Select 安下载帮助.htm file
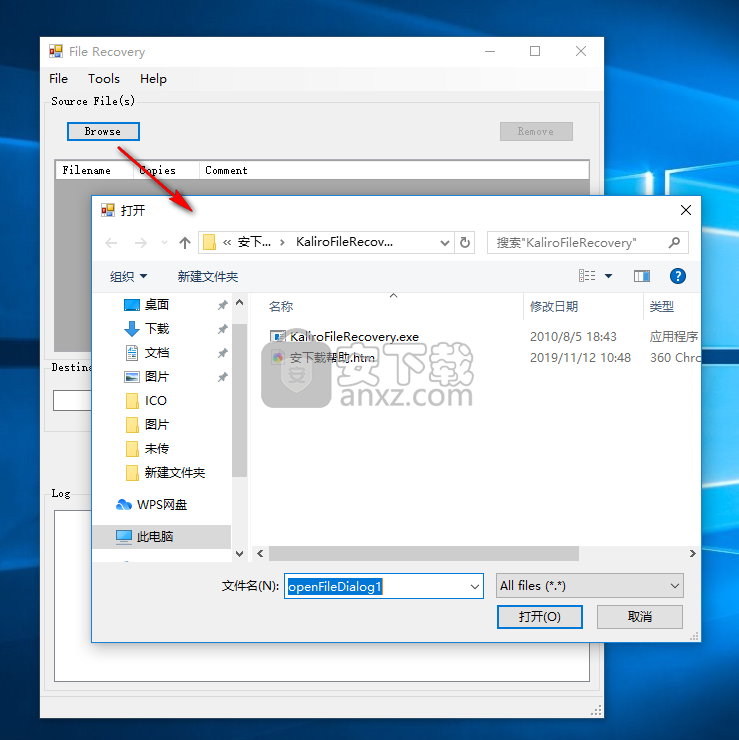The image size is (739, 740). pyautogui.click(x=332, y=358)
